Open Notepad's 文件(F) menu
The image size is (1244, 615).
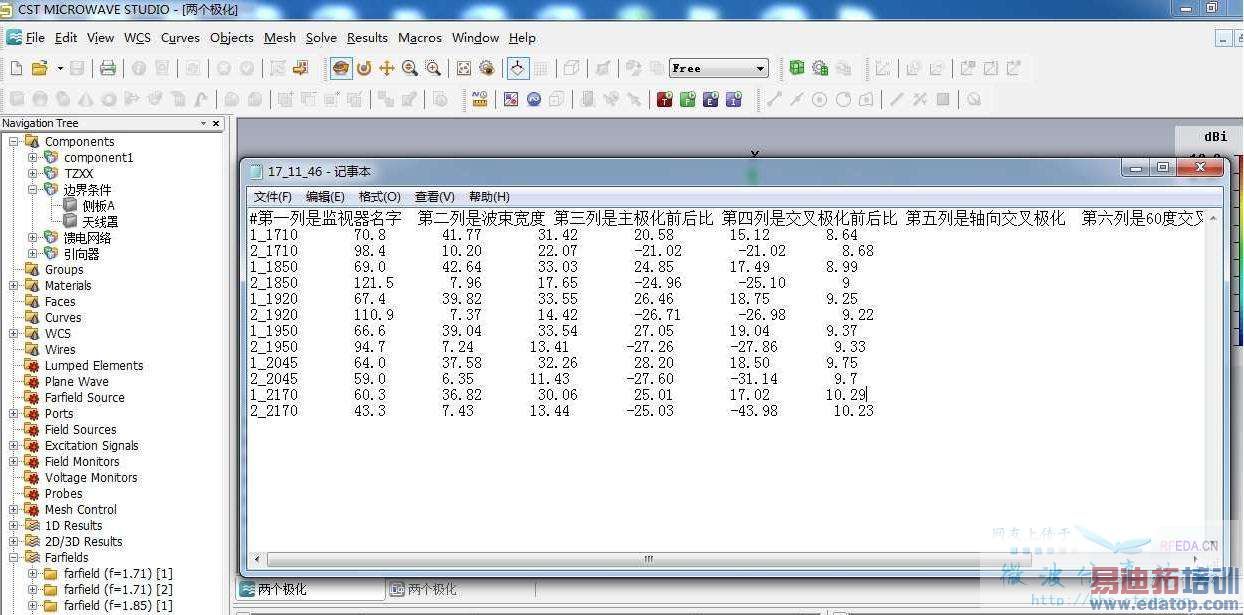point(273,197)
